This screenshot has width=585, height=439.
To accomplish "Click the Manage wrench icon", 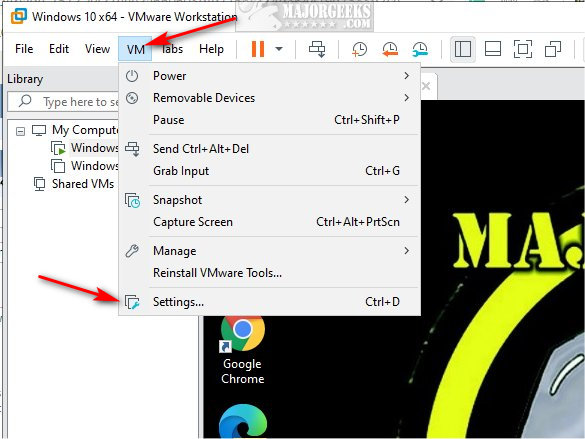I will click(x=132, y=251).
